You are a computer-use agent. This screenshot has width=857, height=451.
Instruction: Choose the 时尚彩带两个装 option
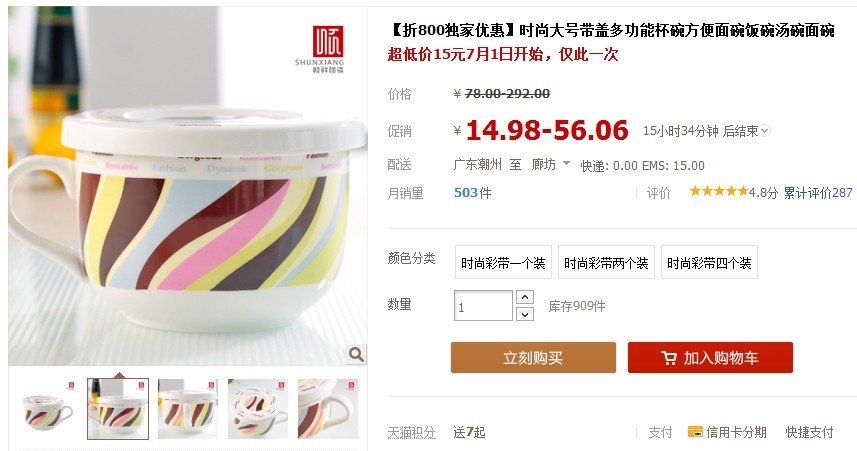click(x=606, y=263)
